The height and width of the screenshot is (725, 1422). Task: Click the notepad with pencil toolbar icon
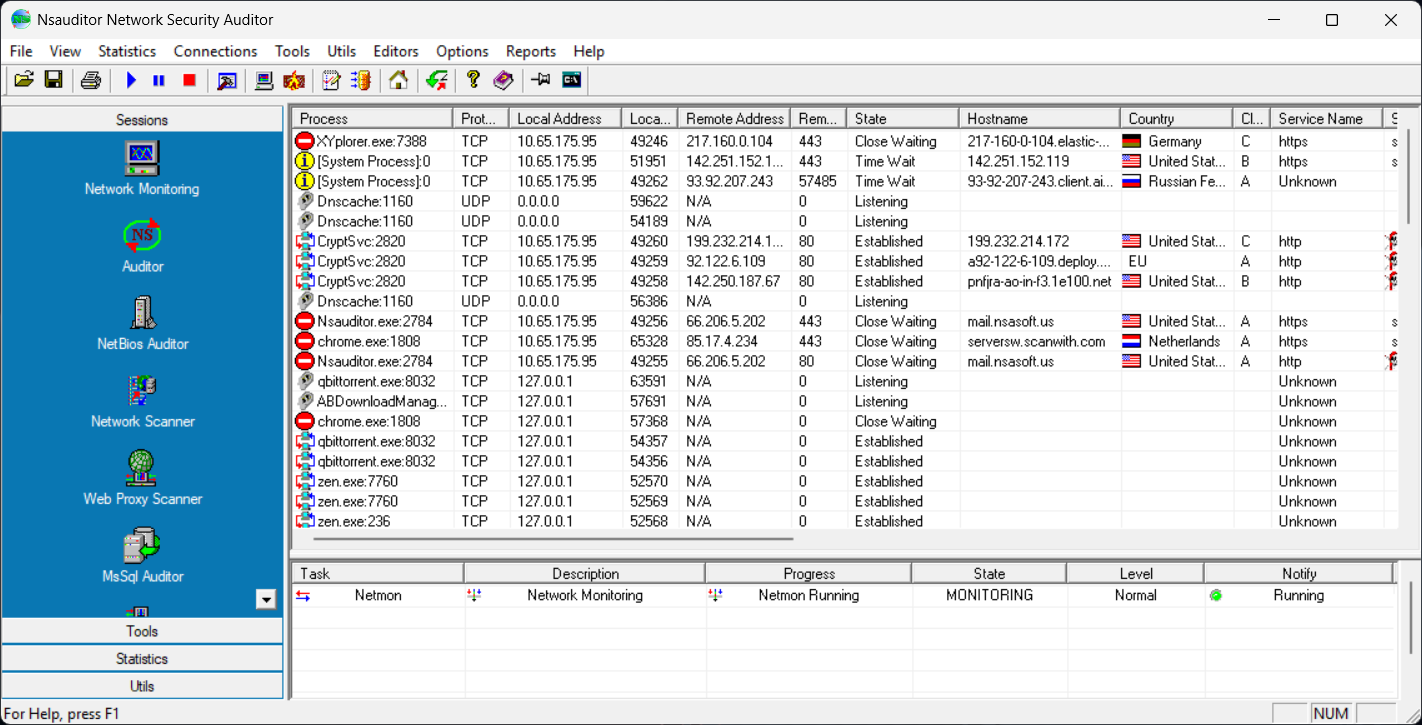coord(332,80)
